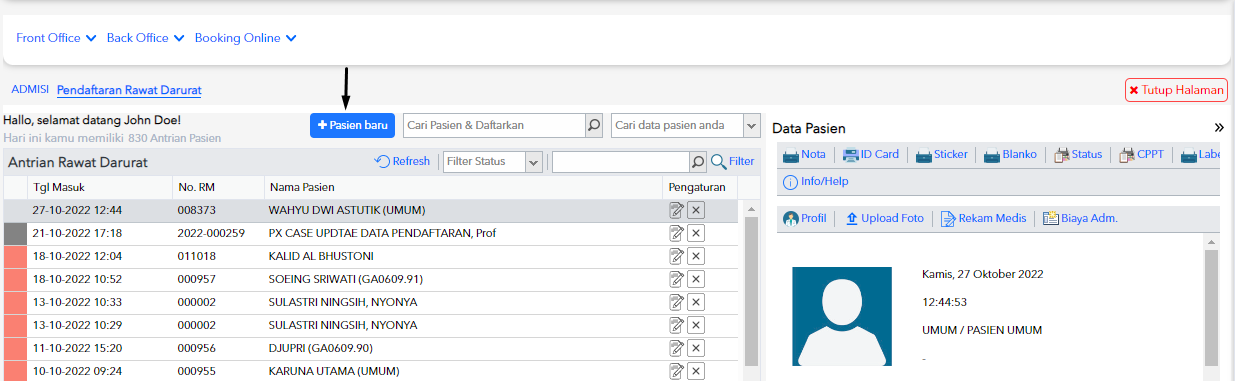
Task: Click the search icon beside Cari Pasien field
Action: pyautogui.click(x=594, y=125)
